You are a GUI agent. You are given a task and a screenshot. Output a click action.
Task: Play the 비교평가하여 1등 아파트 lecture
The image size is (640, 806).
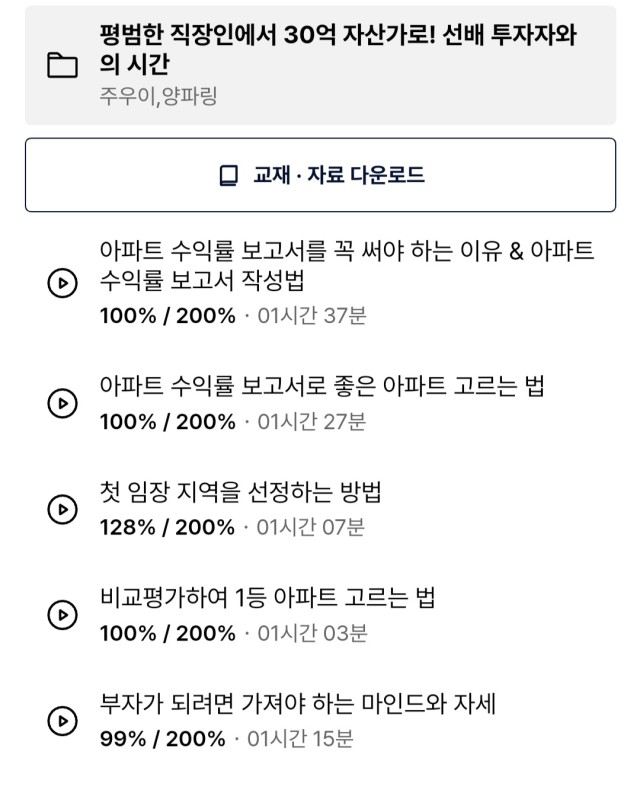coord(62,615)
